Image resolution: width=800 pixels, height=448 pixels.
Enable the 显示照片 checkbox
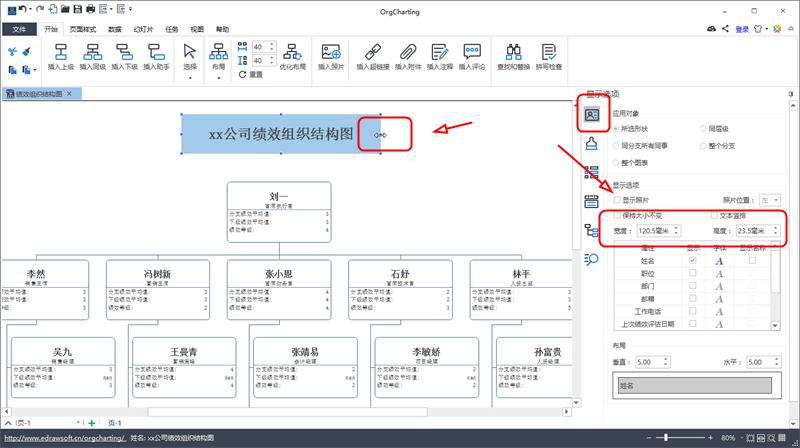pos(617,200)
